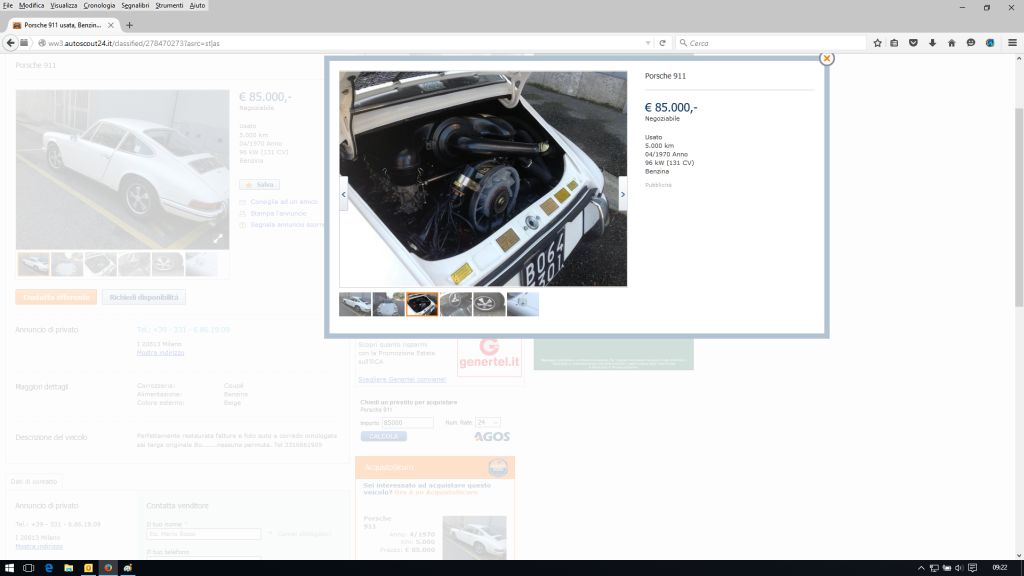
Task: Open the Windows Start menu
Action: (x=9, y=568)
